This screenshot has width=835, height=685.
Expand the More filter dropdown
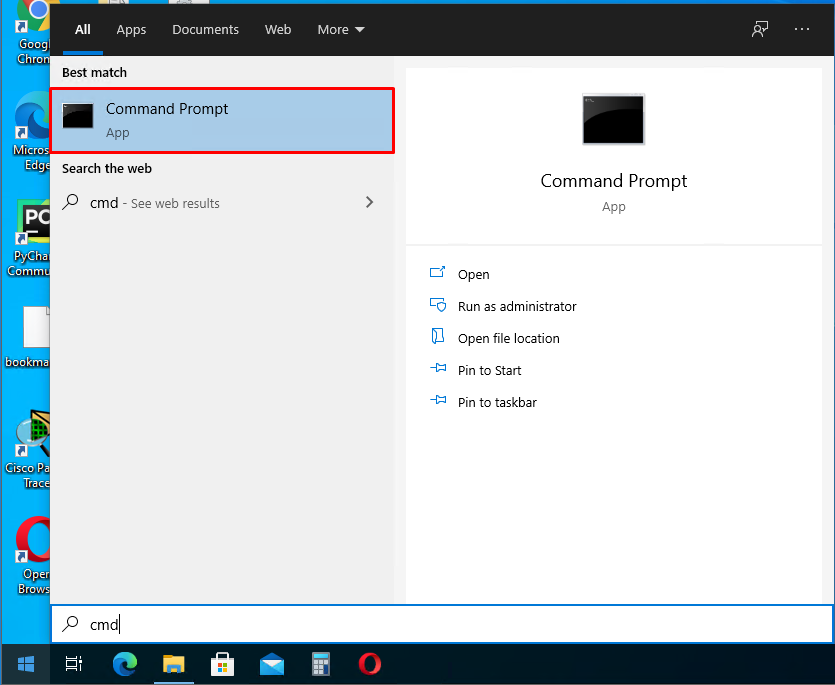tap(341, 29)
